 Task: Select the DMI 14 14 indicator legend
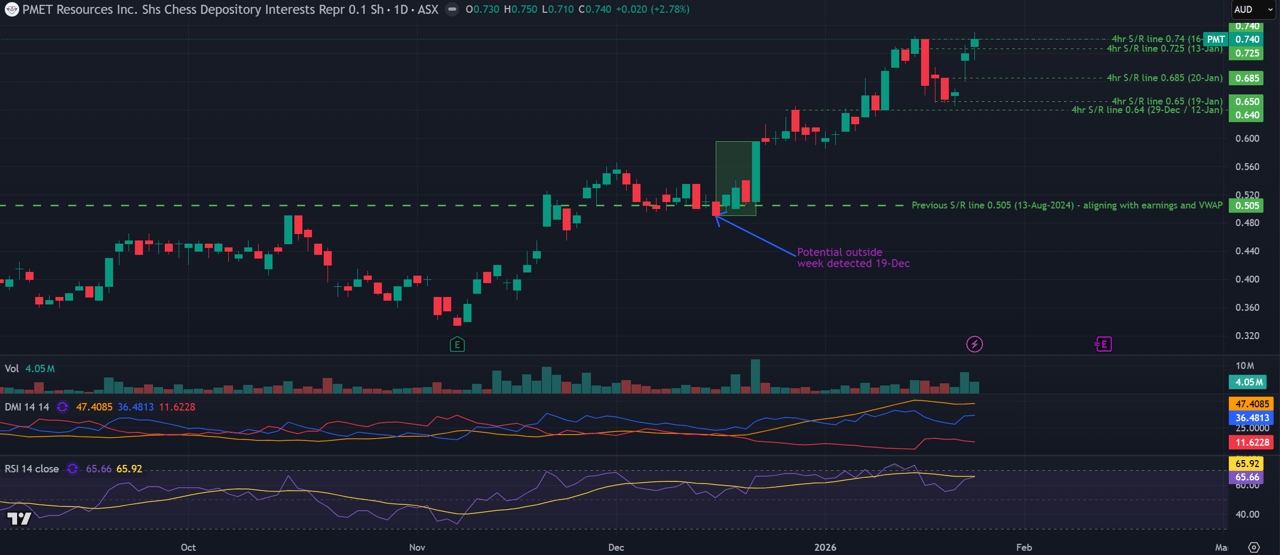(x=26, y=407)
